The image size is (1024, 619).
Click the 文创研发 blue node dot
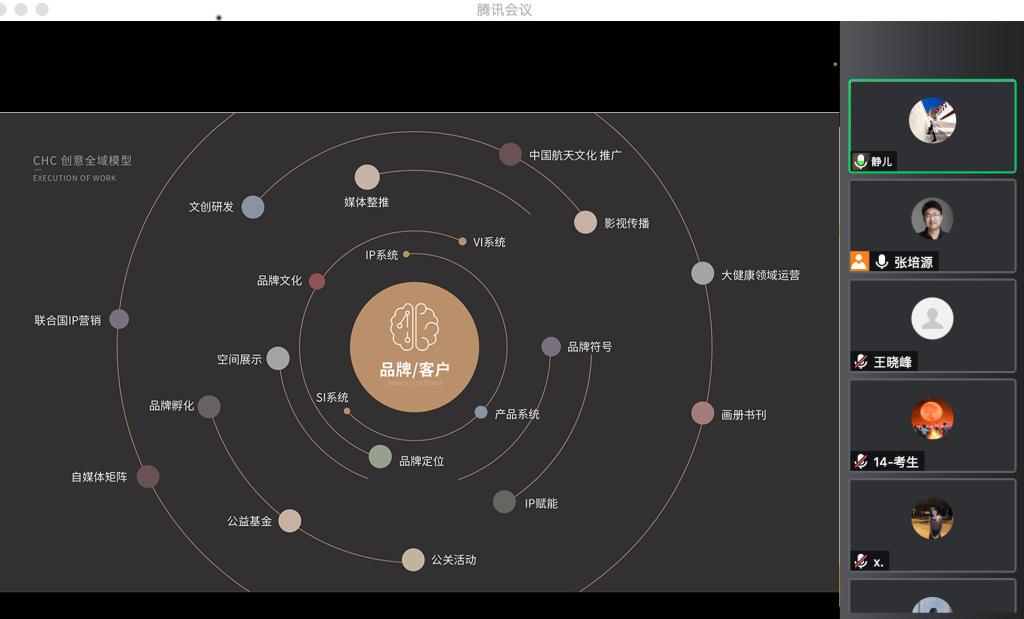[x=253, y=207]
